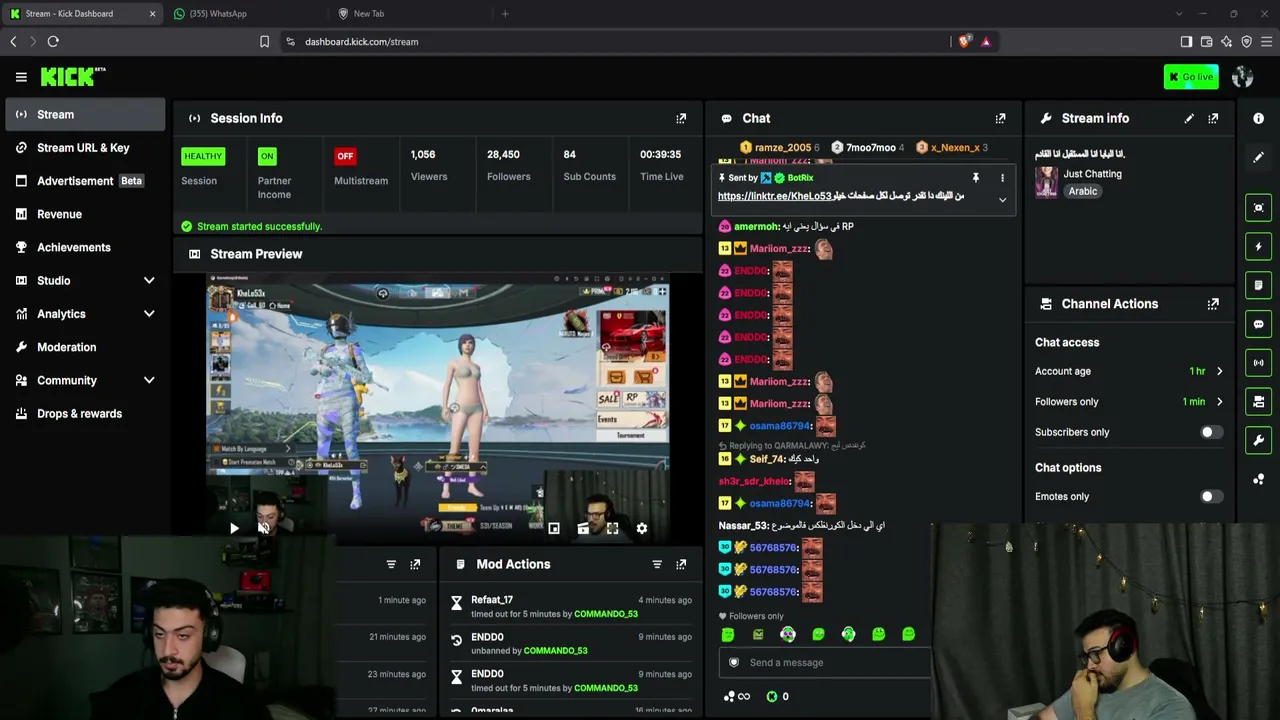Viewport: 1280px width, 720px height.
Task: Open the info icon in the right sidebar
Action: point(1258,118)
